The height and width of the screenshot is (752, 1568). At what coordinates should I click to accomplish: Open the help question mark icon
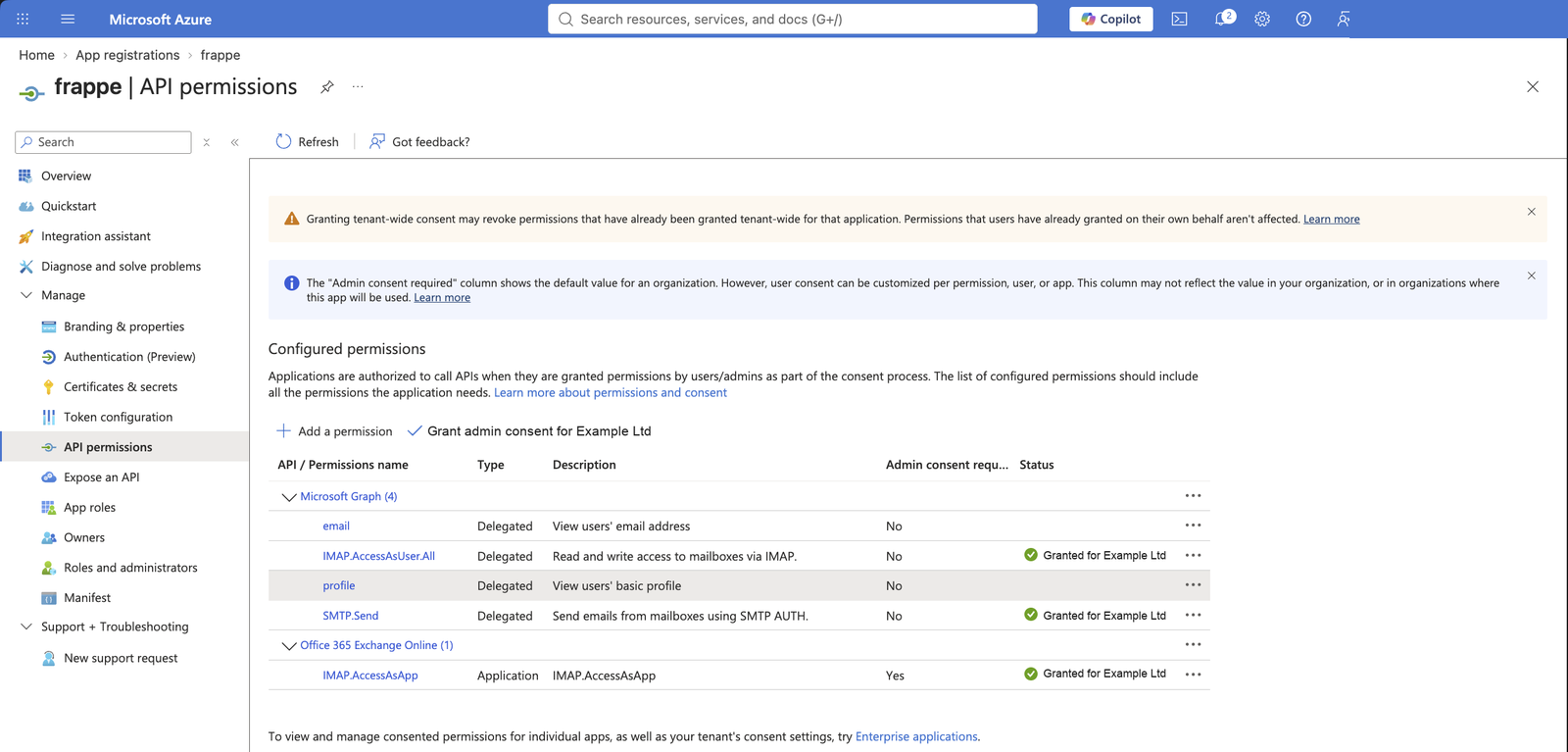click(1303, 19)
